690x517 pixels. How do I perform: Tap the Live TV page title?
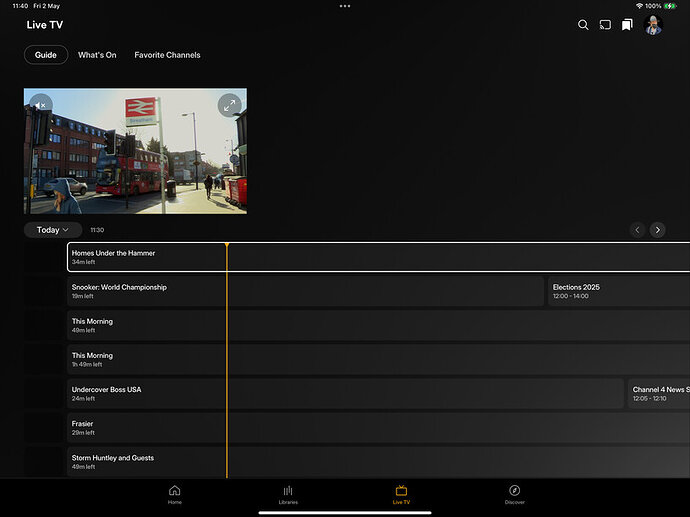tap(44, 25)
